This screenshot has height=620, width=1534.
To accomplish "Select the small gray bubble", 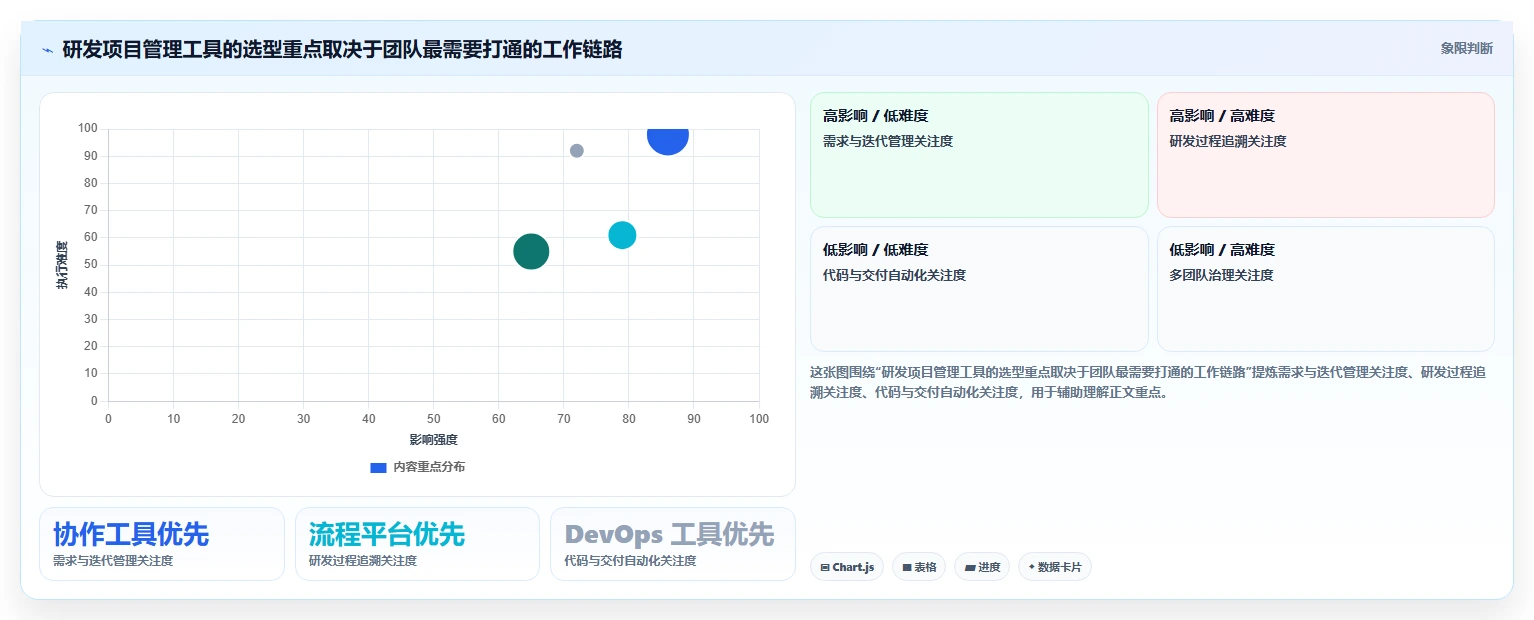I will click(577, 151).
